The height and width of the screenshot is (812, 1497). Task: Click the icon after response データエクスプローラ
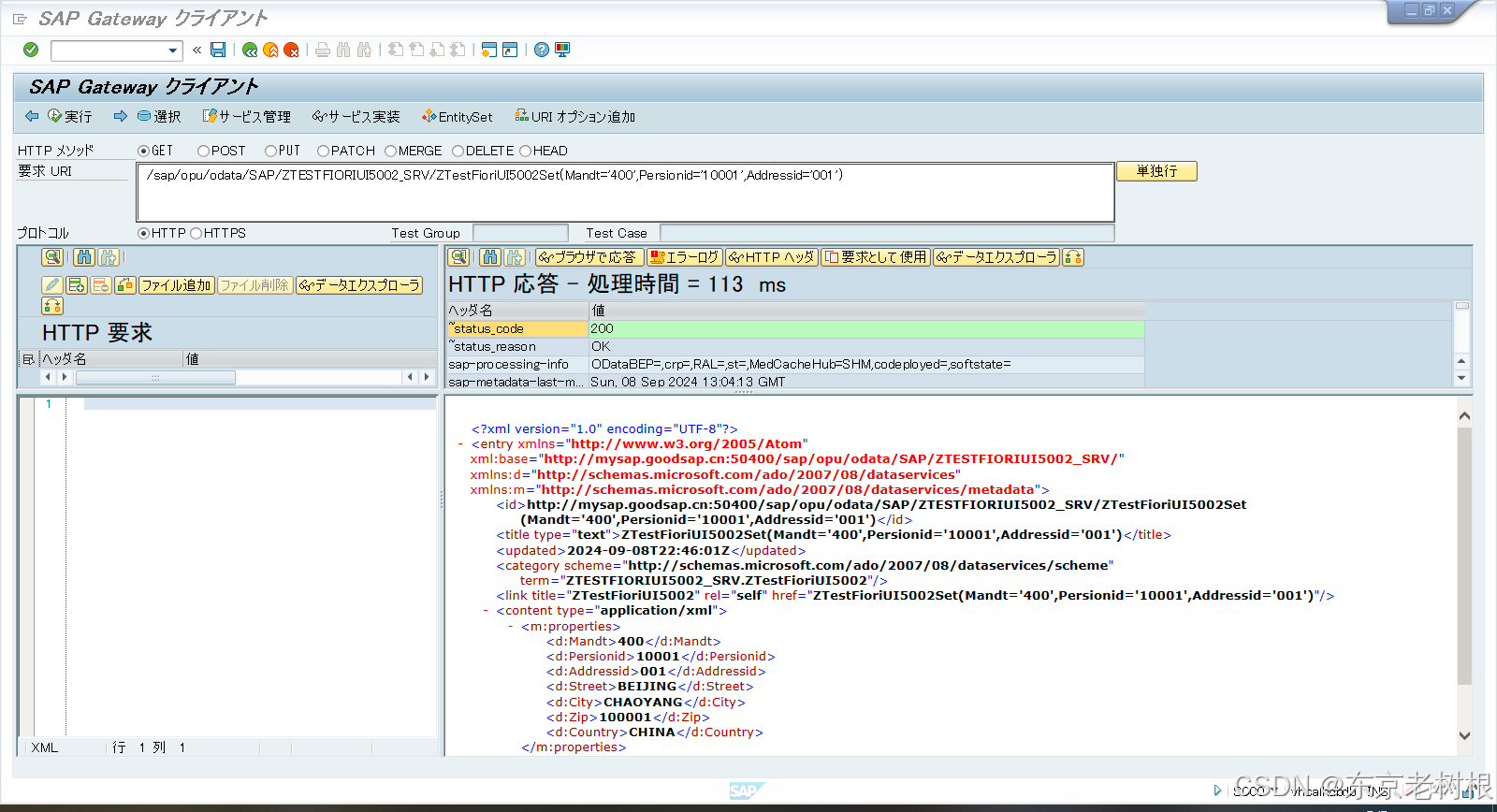[1073, 256]
